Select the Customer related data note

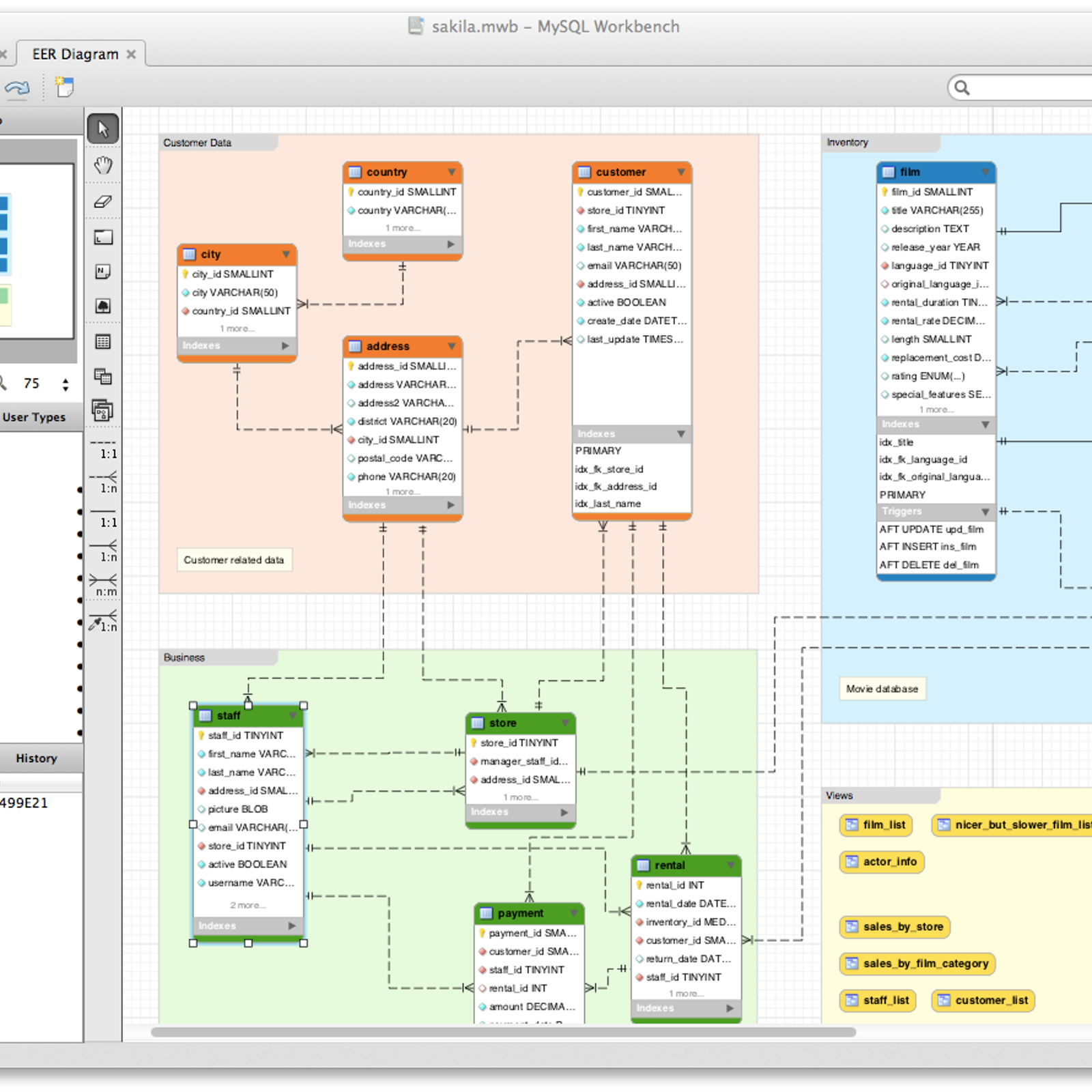pos(233,560)
